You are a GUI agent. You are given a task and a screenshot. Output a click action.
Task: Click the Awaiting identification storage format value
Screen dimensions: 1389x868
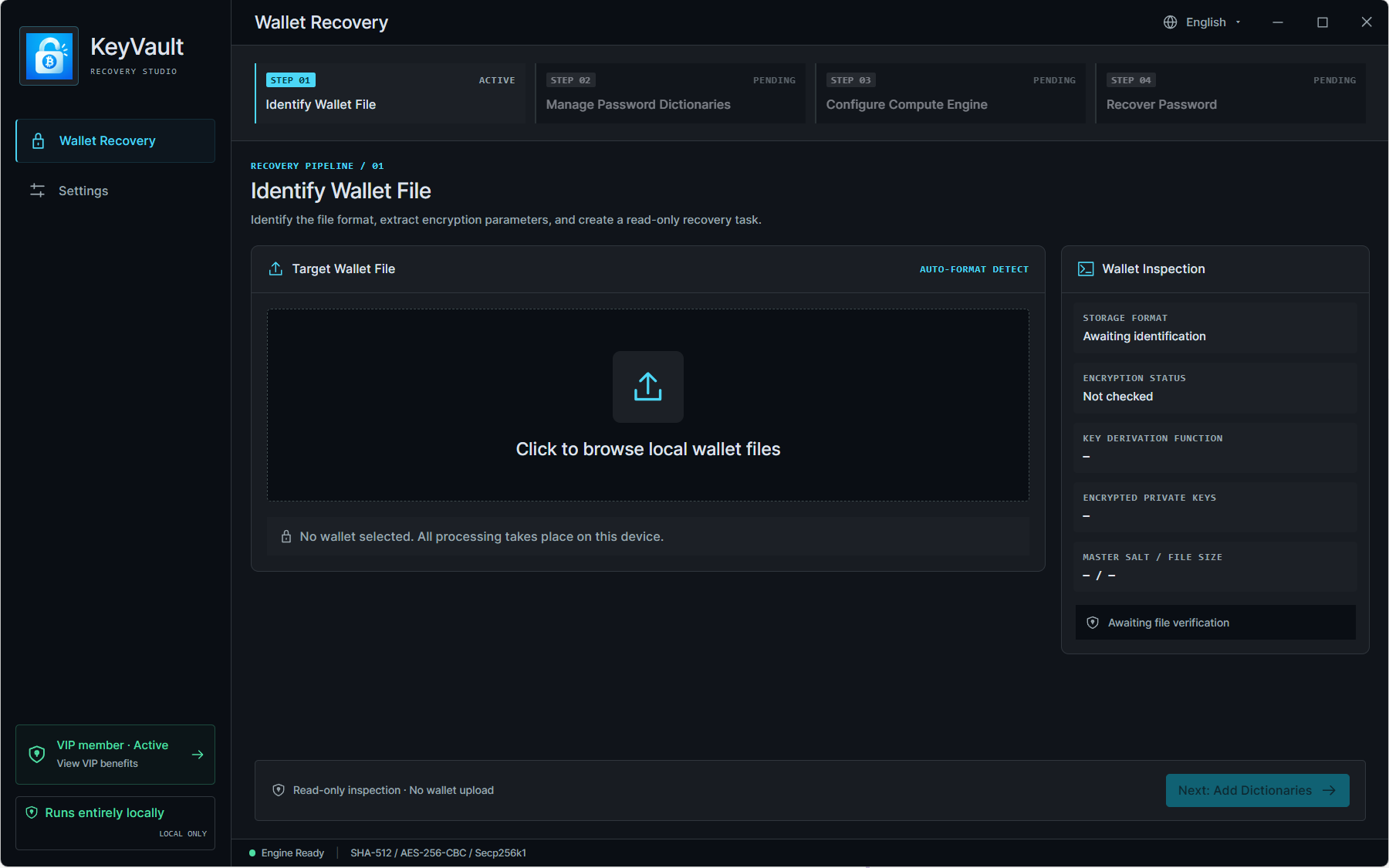tap(1144, 336)
